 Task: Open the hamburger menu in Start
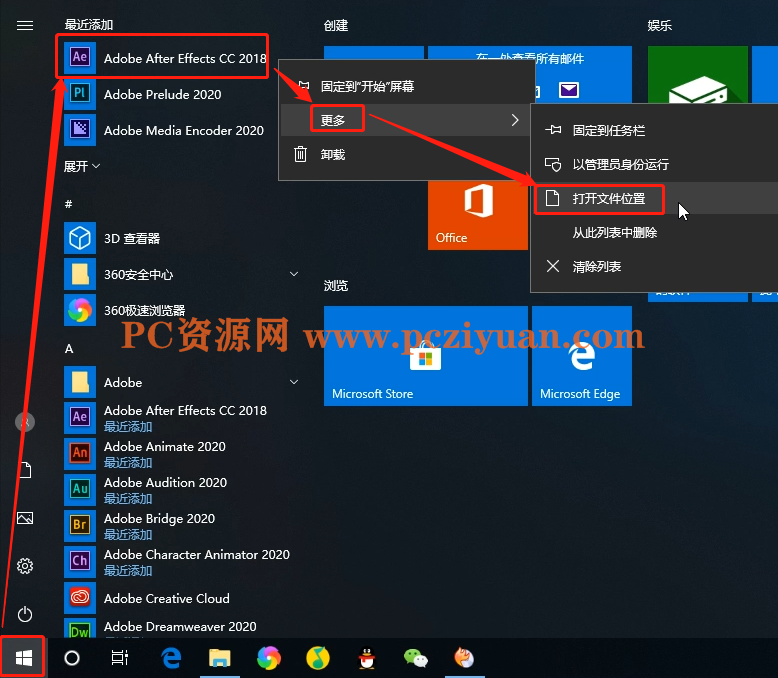pos(25,25)
